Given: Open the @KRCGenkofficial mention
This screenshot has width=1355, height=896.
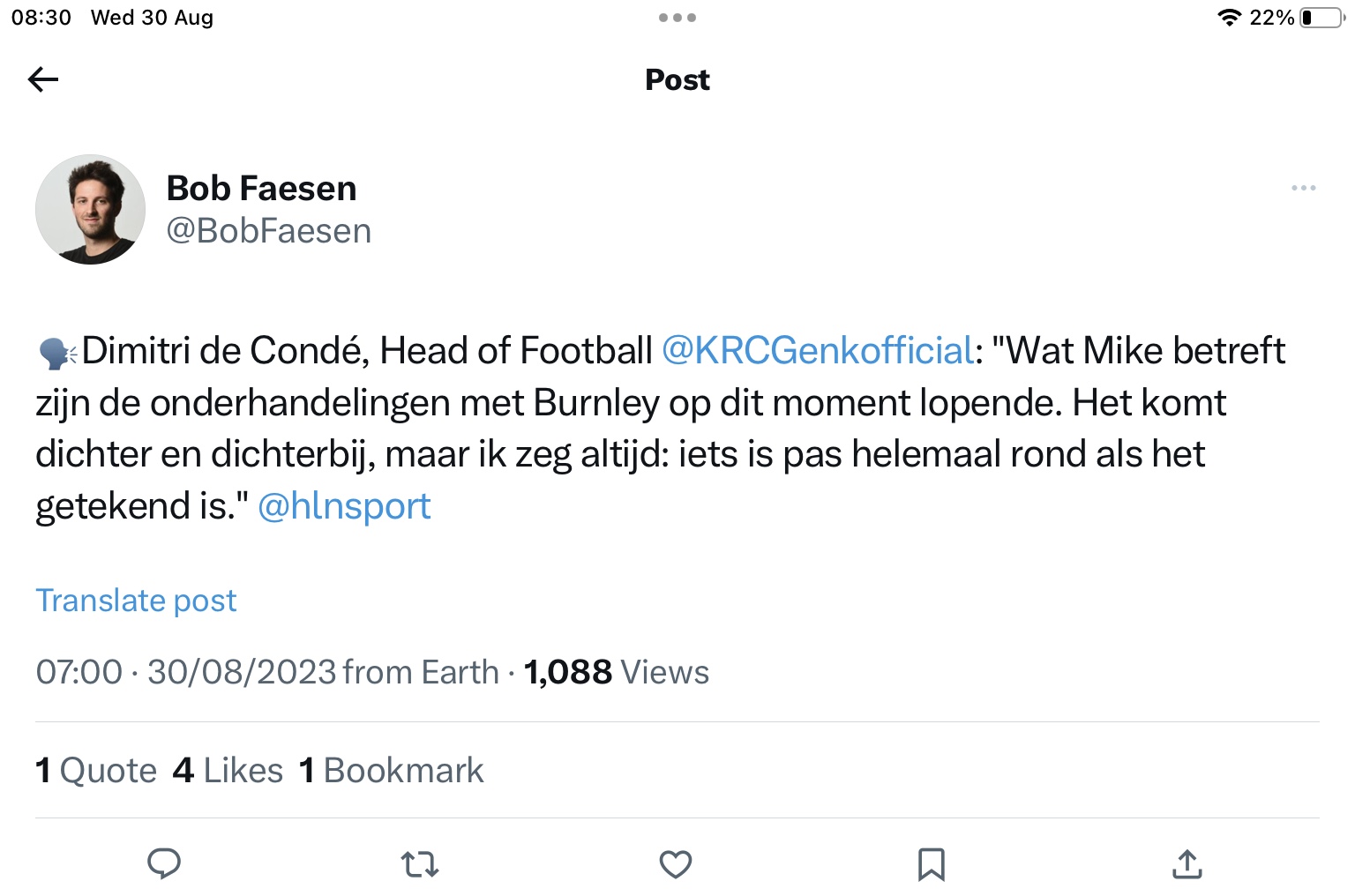Looking at the screenshot, I should tap(817, 350).
